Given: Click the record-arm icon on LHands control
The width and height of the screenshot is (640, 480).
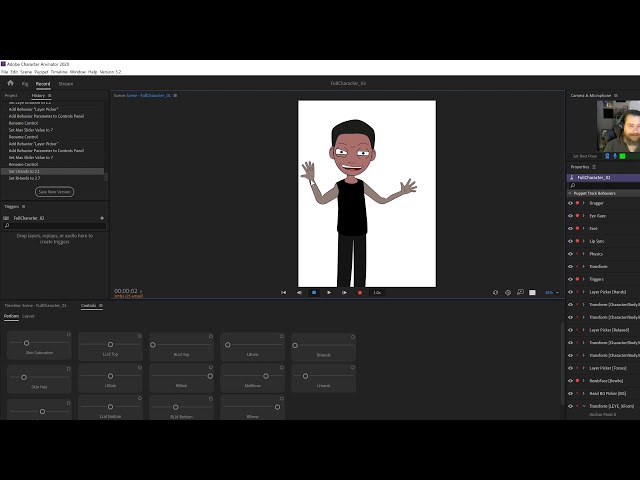Looking at the screenshot, I should pos(353,368).
